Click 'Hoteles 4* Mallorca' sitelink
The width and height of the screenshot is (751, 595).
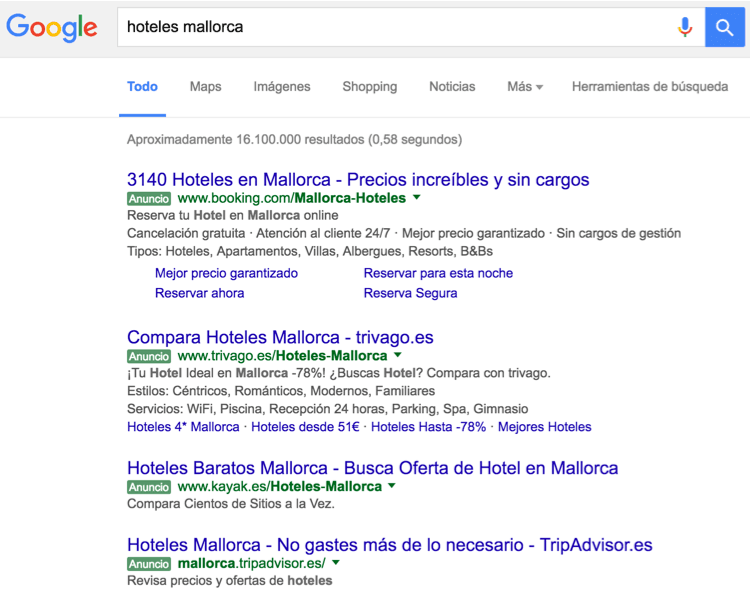pos(183,427)
